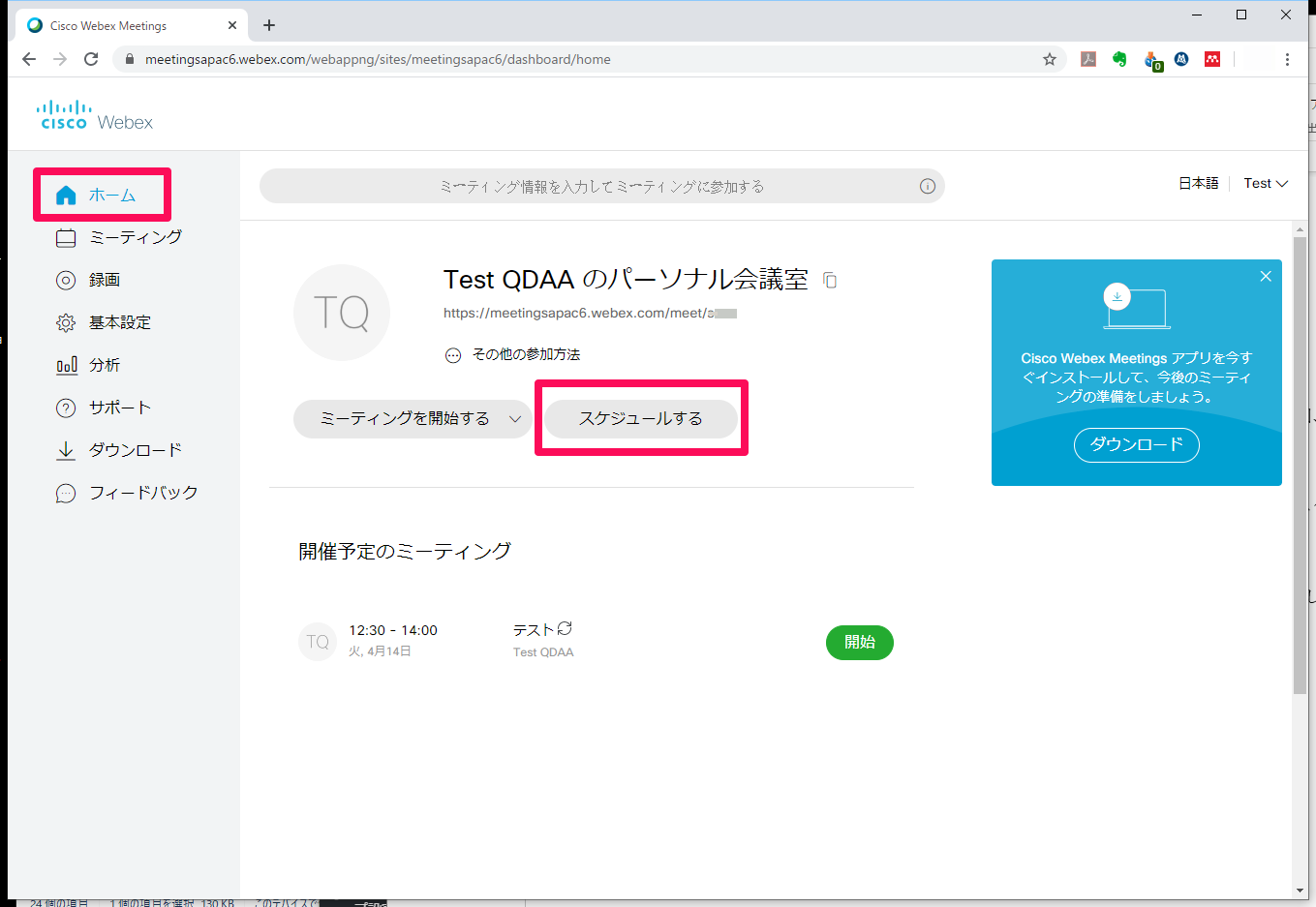The width and height of the screenshot is (1316, 907).
Task: Click the recurring icon next to テスト
Action: (x=565, y=628)
